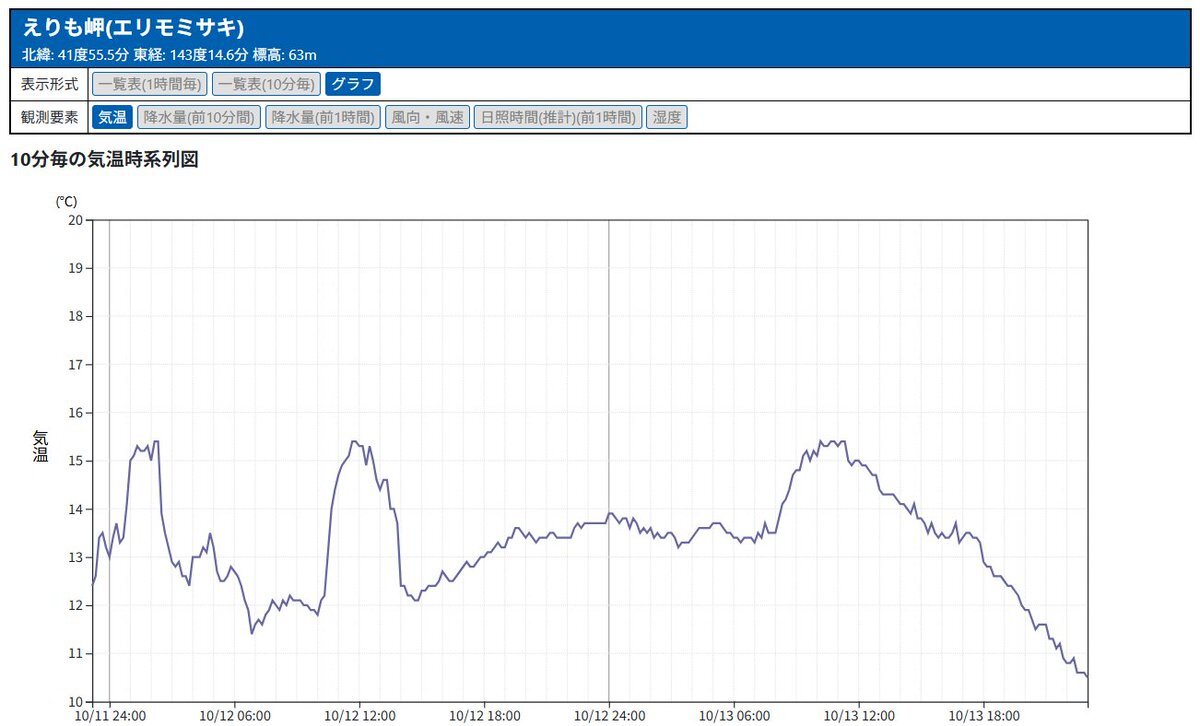Select 日照時間(推計)(前1時間) element

(557, 117)
